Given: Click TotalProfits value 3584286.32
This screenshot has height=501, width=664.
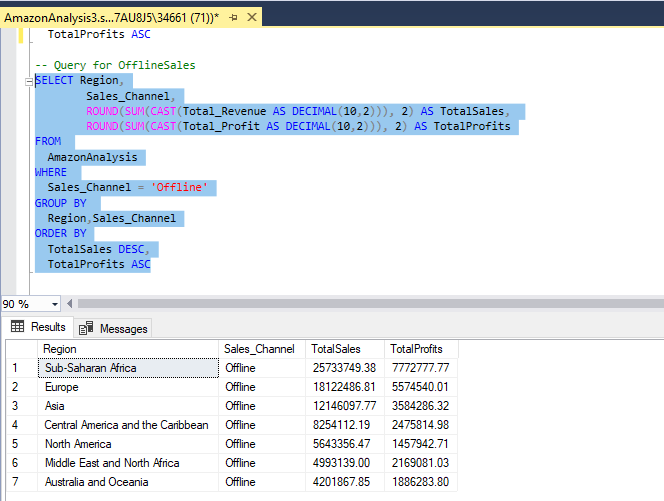Looking at the screenshot, I should click(x=421, y=406).
